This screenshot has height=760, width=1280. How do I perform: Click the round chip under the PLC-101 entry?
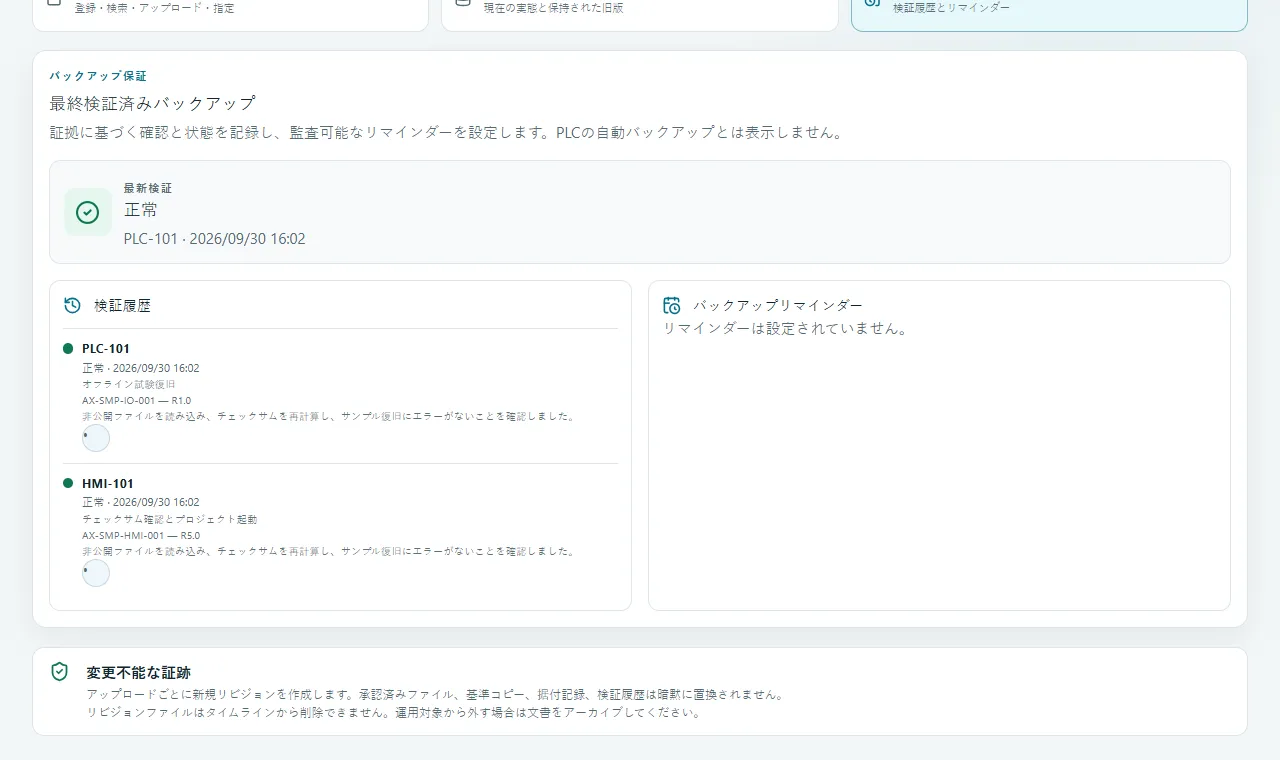[x=96, y=438]
